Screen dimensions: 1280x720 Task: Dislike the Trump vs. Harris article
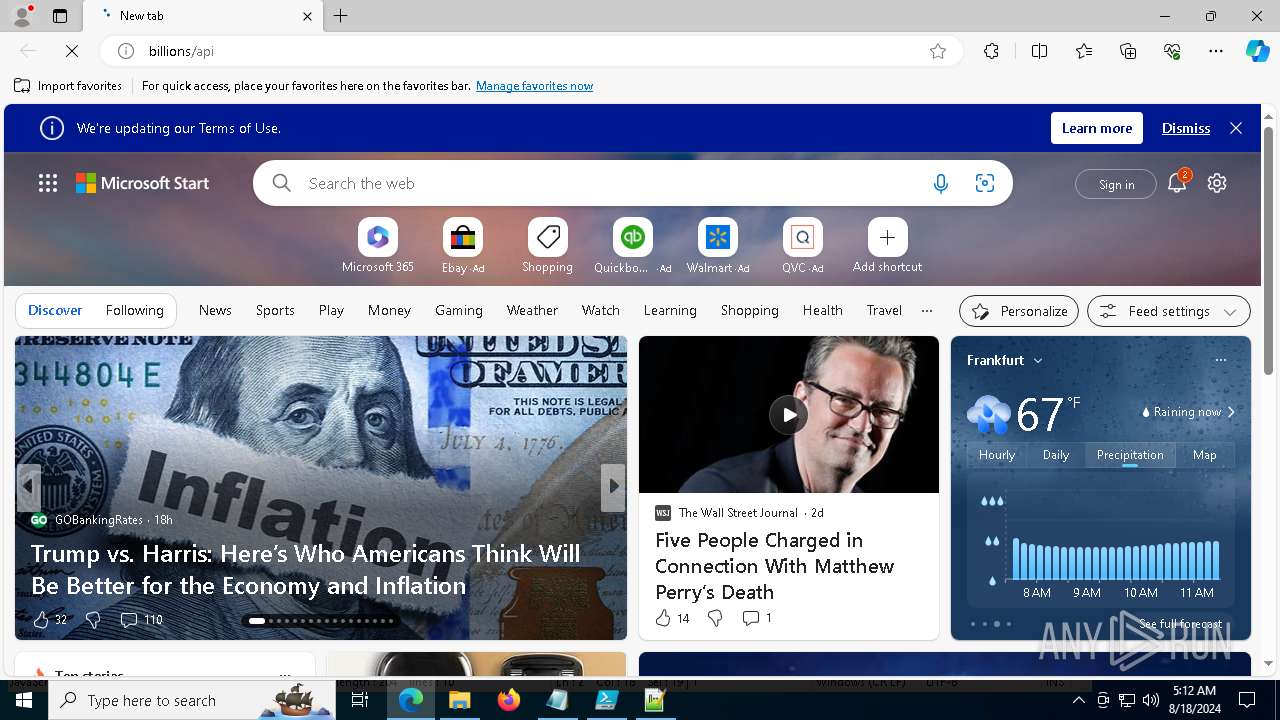click(x=93, y=620)
